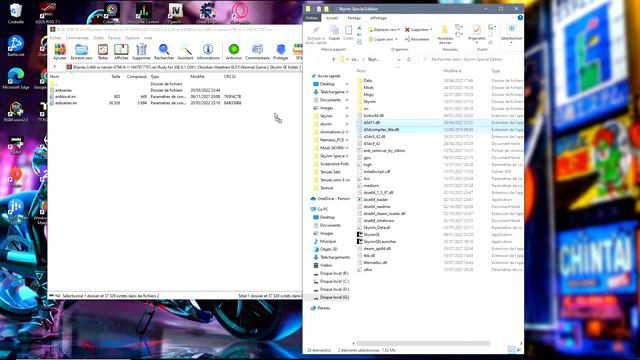Click the Rechercher magnifier icon in WinRAR
Image resolution: width=640 pixels, height=360 pixels.
(x=164, y=52)
